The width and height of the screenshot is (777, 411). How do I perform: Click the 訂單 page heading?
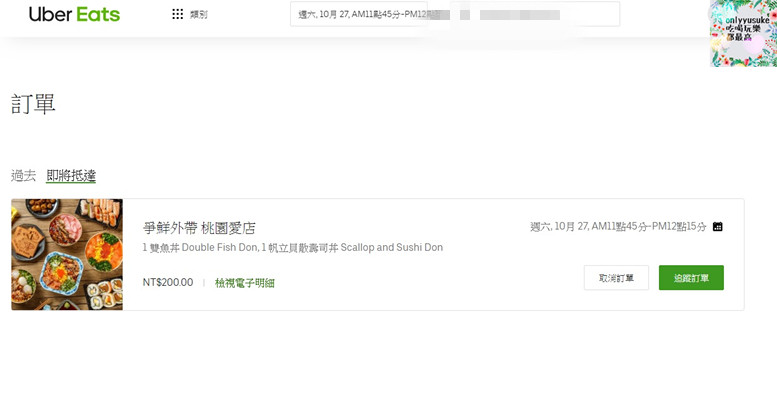coord(33,104)
